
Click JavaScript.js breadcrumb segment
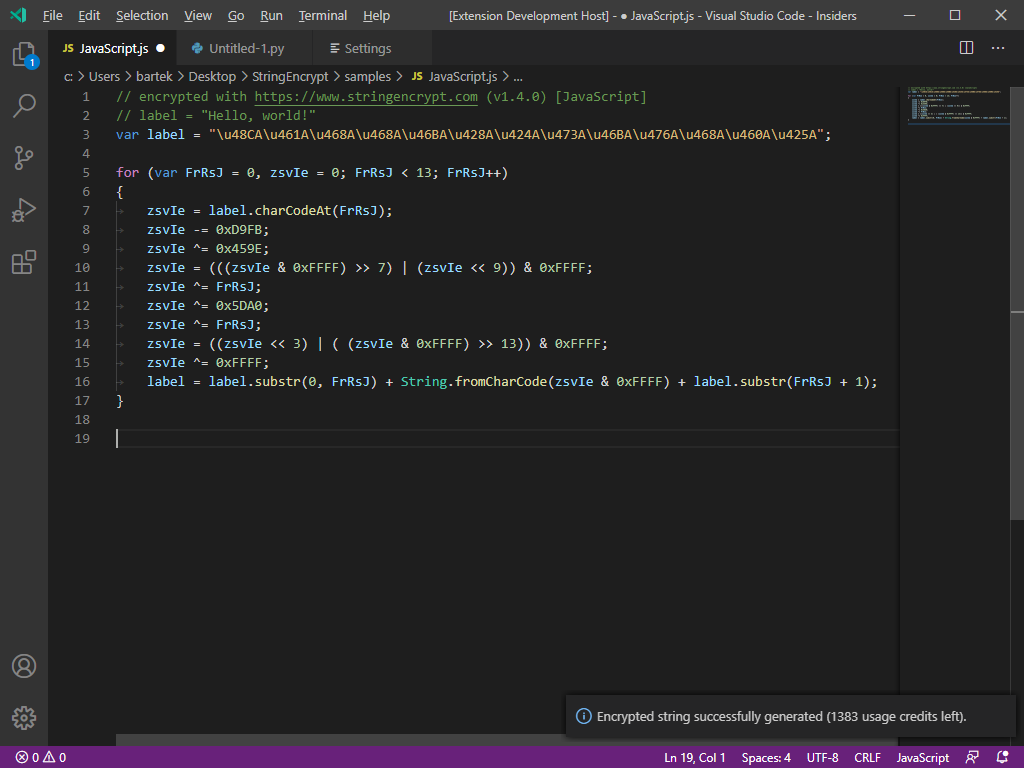tap(455, 76)
